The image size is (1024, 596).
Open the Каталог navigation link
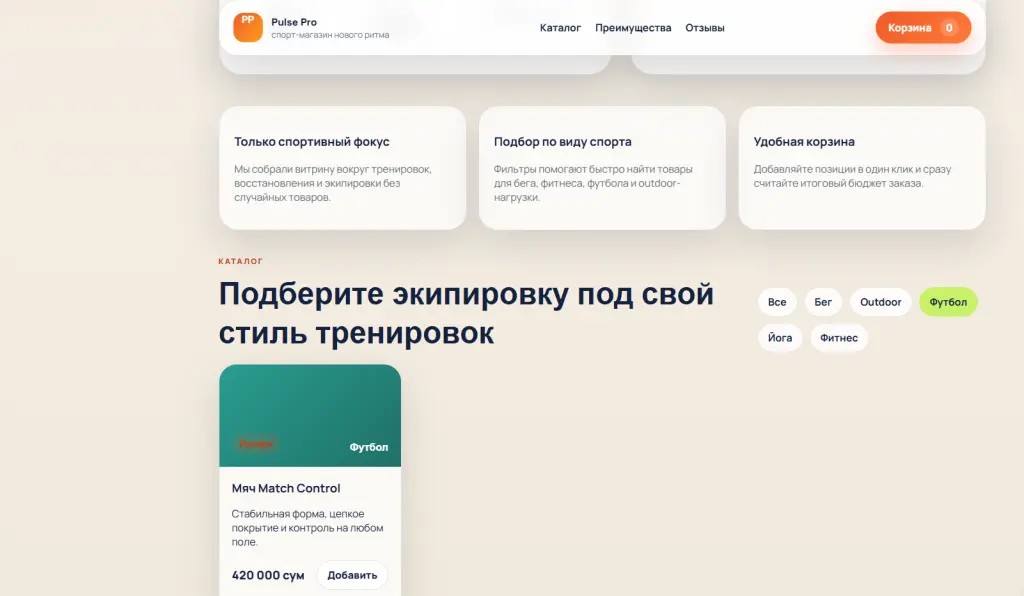coord(560,28)
